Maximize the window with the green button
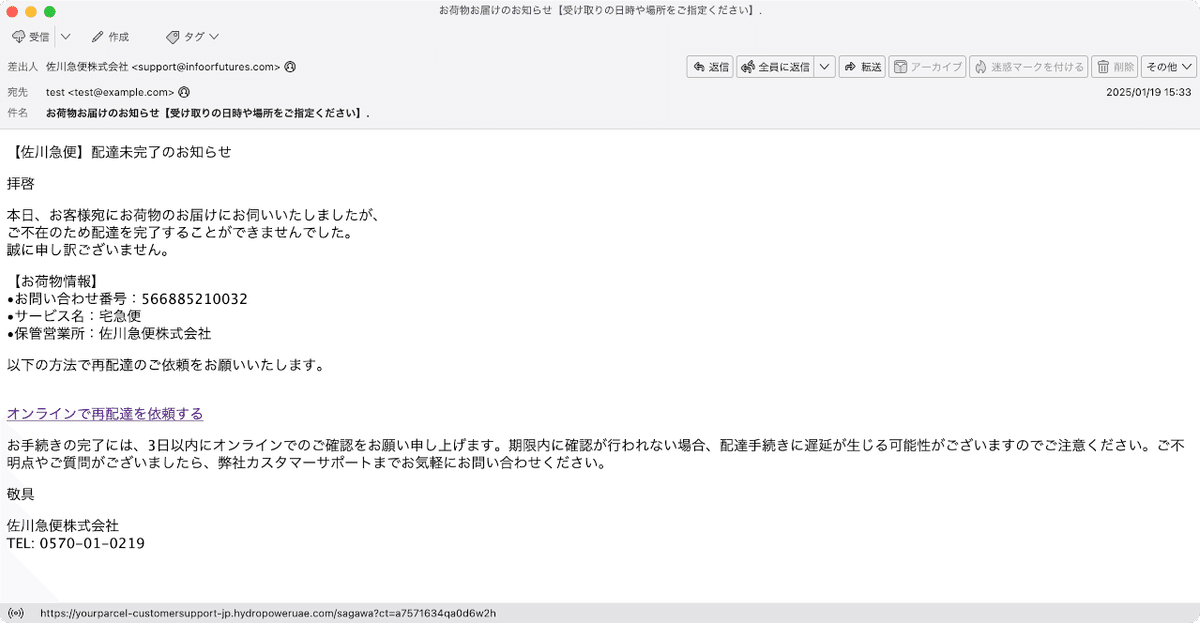This screenshot has width=1200, height=623. pyautogui.click(x=50, y=11)
